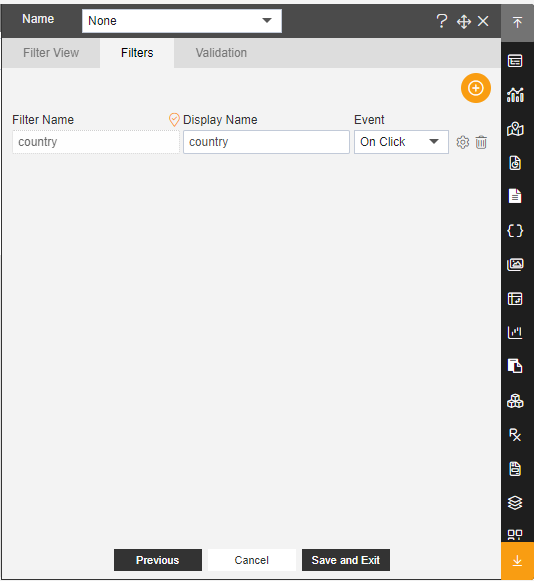This screenshot has width=534, height=581.
Task: Click the Previous button
Action: (158, 560)
